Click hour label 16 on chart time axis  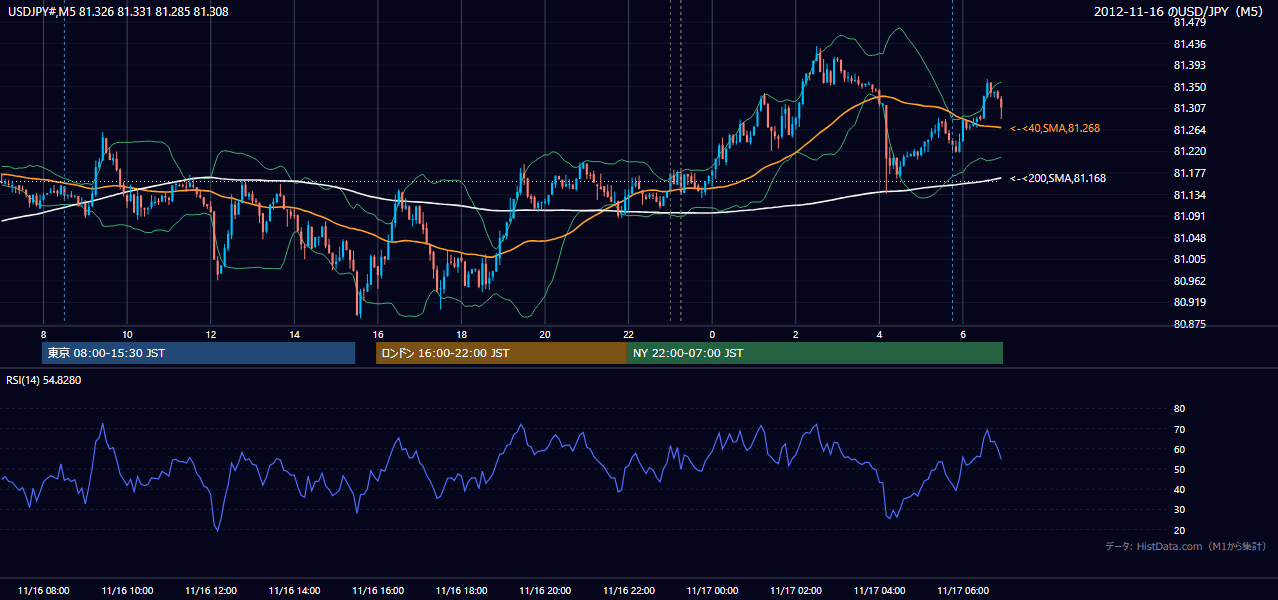378,334
